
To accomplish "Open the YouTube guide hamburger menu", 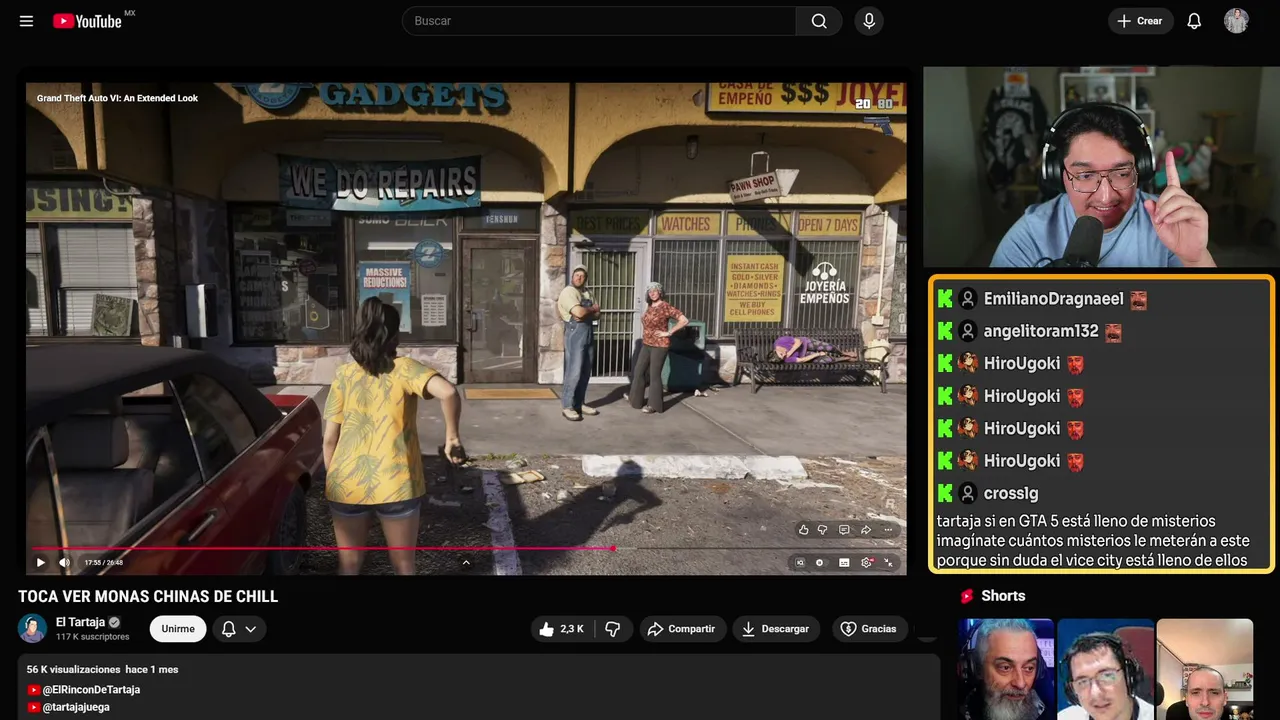I will pyautogui.click(x=26, y=21).
